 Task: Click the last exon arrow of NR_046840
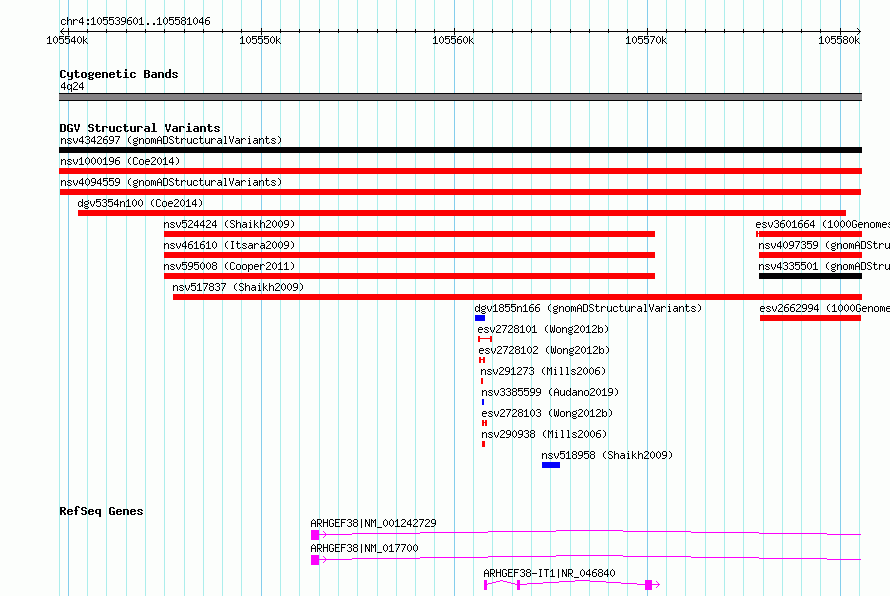tap(652, 585)
